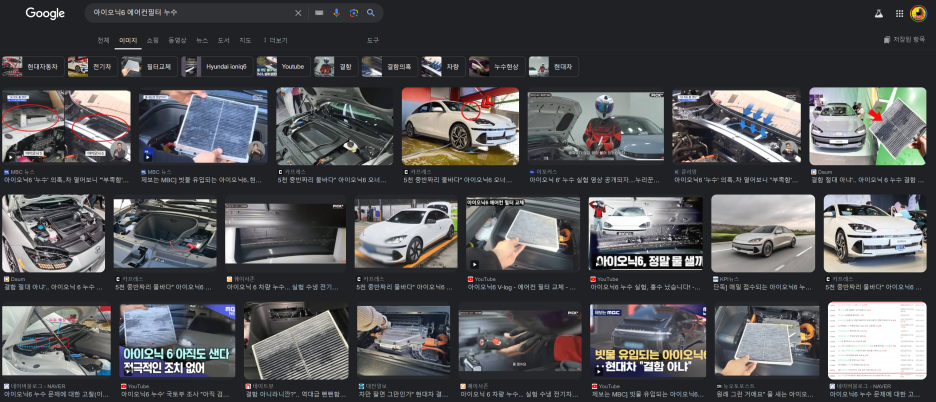The height and width of the screenshot is (402, 936).
Task: Switch to the 지도 tab
Action: [245, 40]
